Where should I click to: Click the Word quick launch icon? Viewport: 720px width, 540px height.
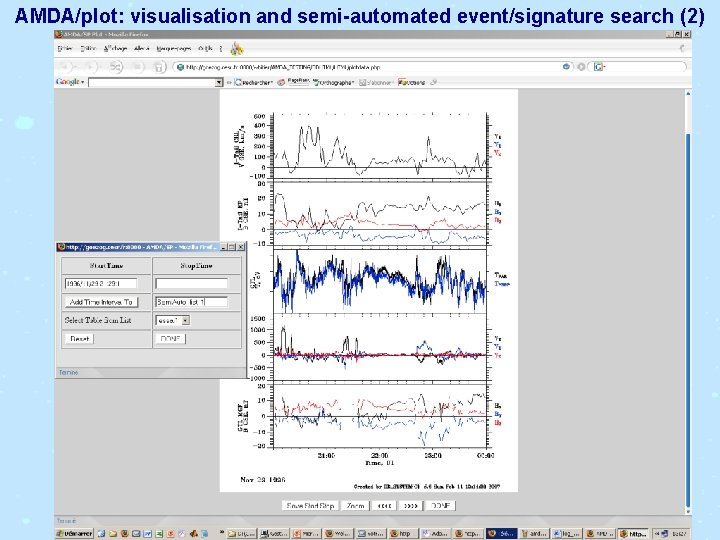coord(147,534)
